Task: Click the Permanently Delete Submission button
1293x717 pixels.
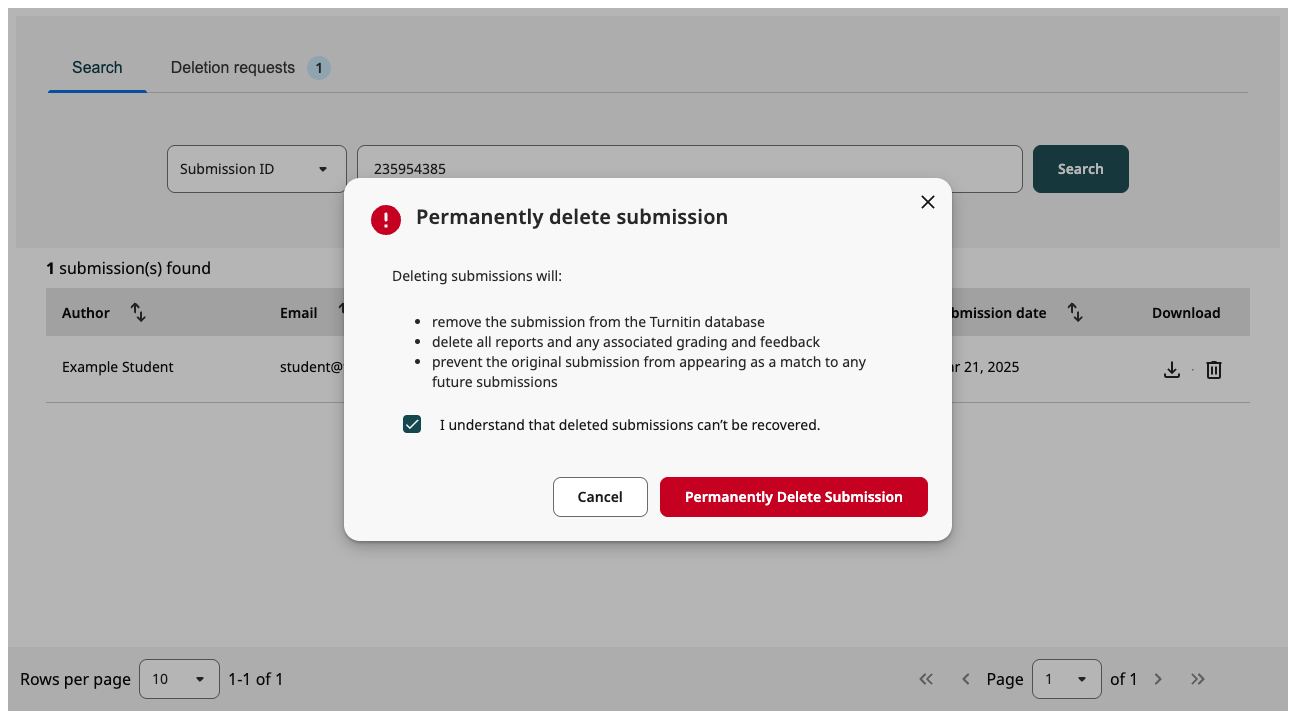Action: point(794,497)
